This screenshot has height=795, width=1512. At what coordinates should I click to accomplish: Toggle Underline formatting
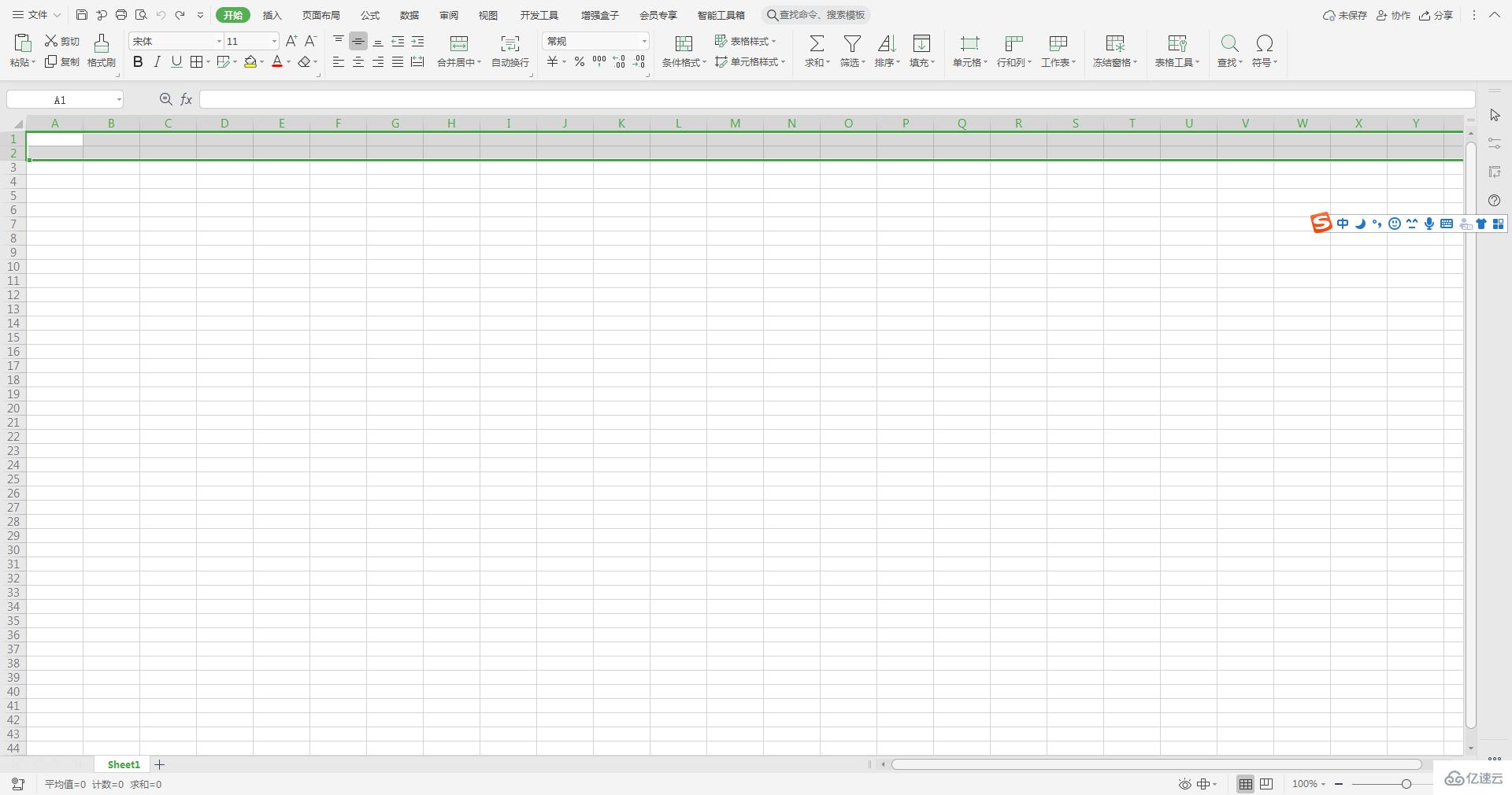pos(176,61)
